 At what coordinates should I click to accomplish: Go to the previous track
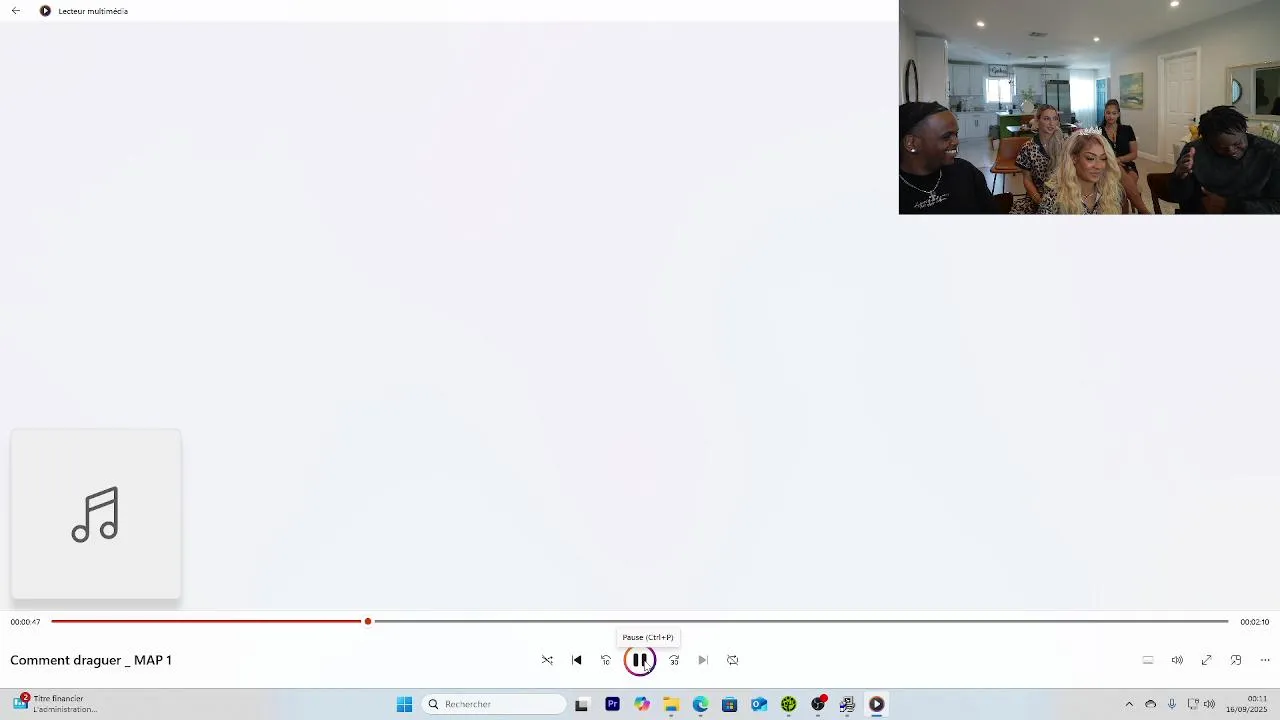(577, 660)
